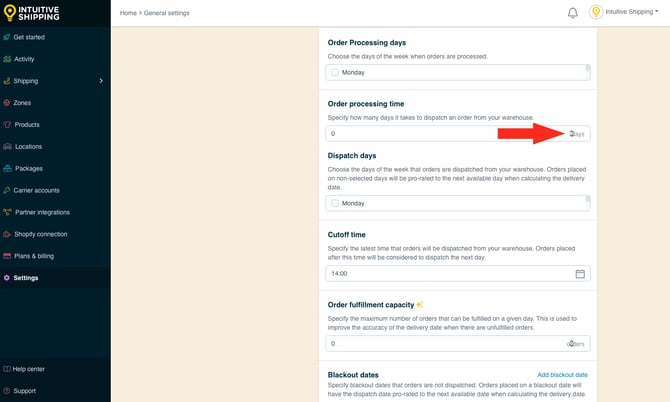
Task: Click the Intuitive Shipping logo
Action: click(31, 13)
